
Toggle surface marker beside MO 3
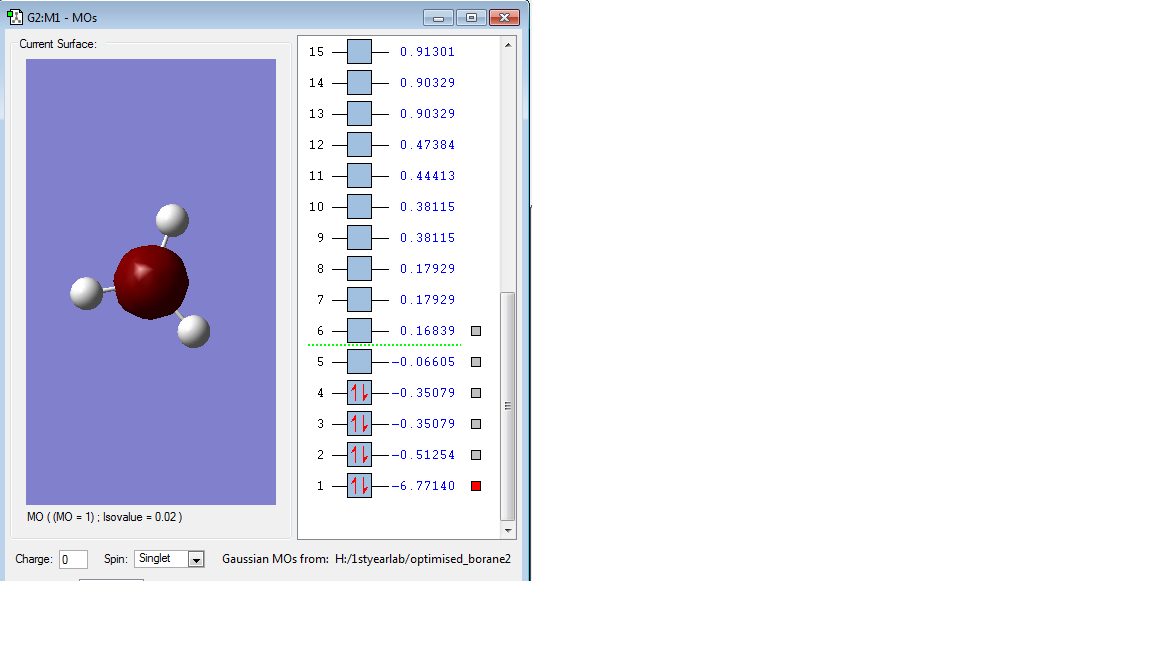[x=476, y=423]
